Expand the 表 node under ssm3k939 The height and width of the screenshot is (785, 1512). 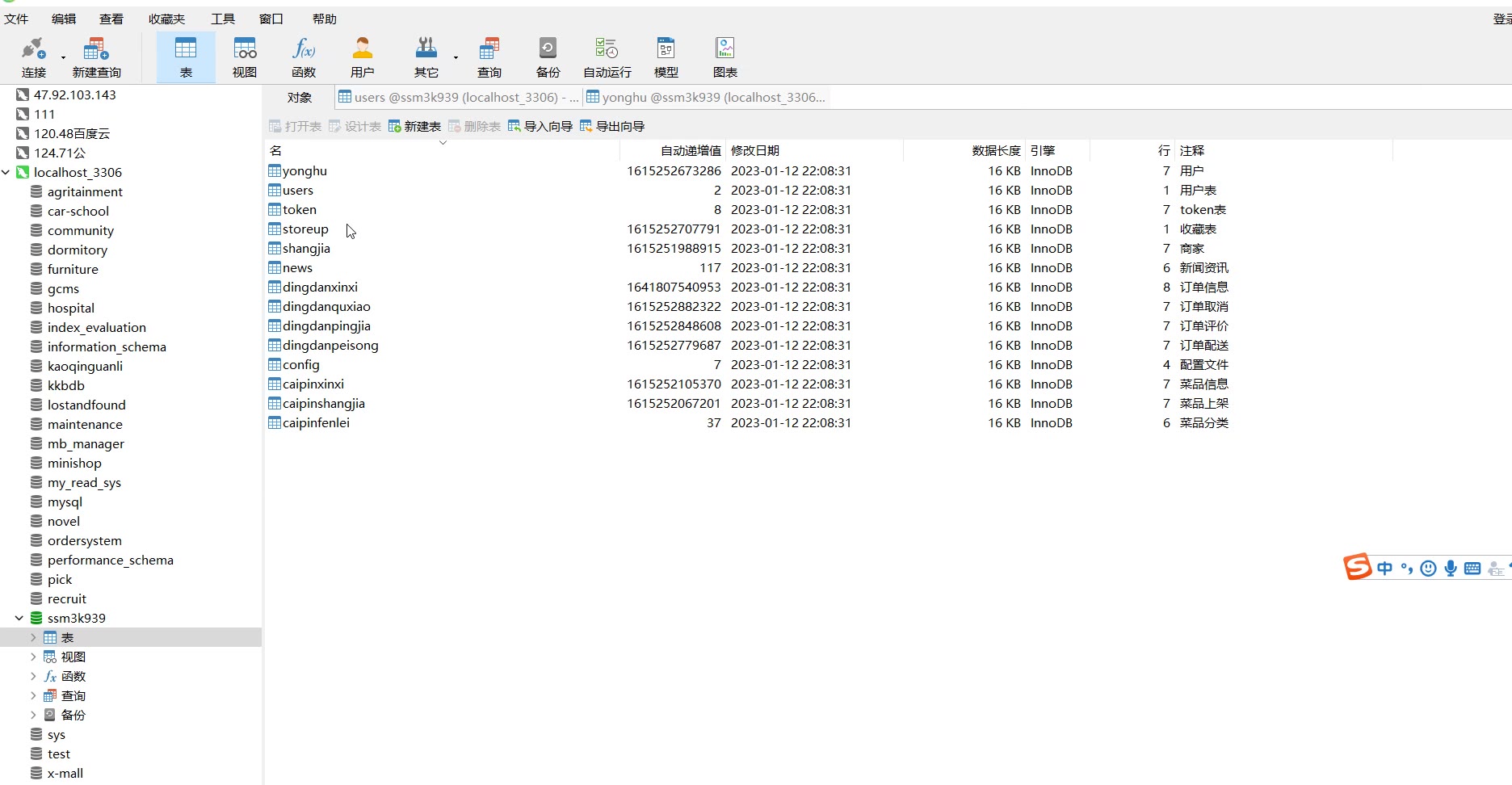33,637
